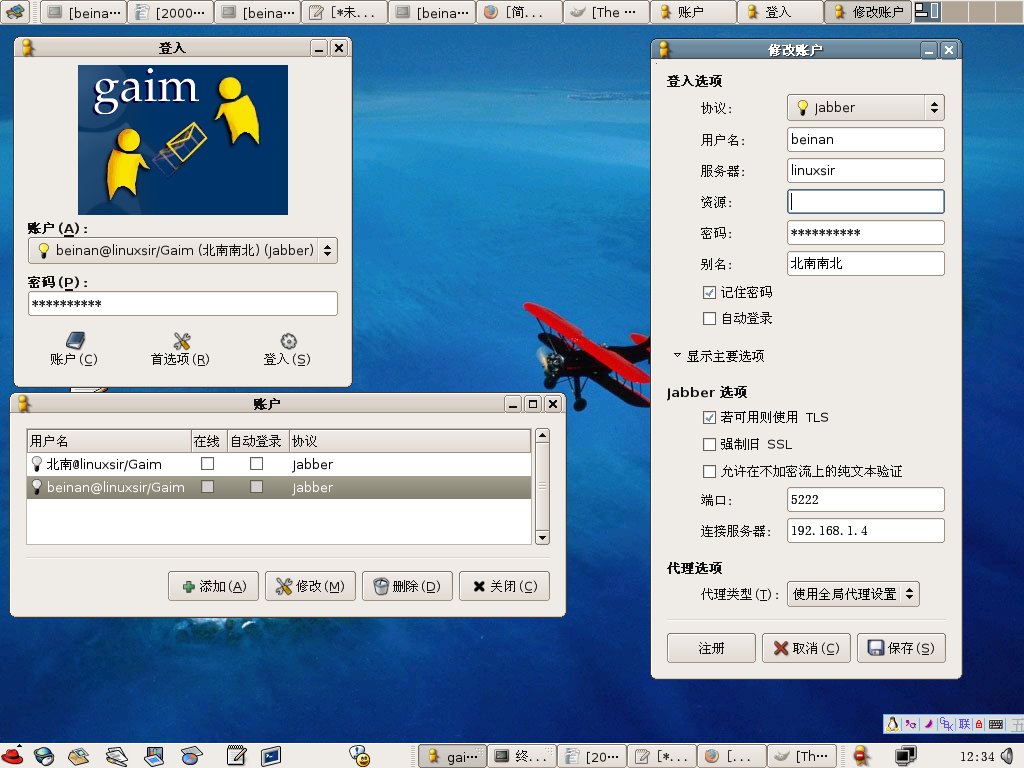Open the Red Hat main menu

click(x=13, y=756)
